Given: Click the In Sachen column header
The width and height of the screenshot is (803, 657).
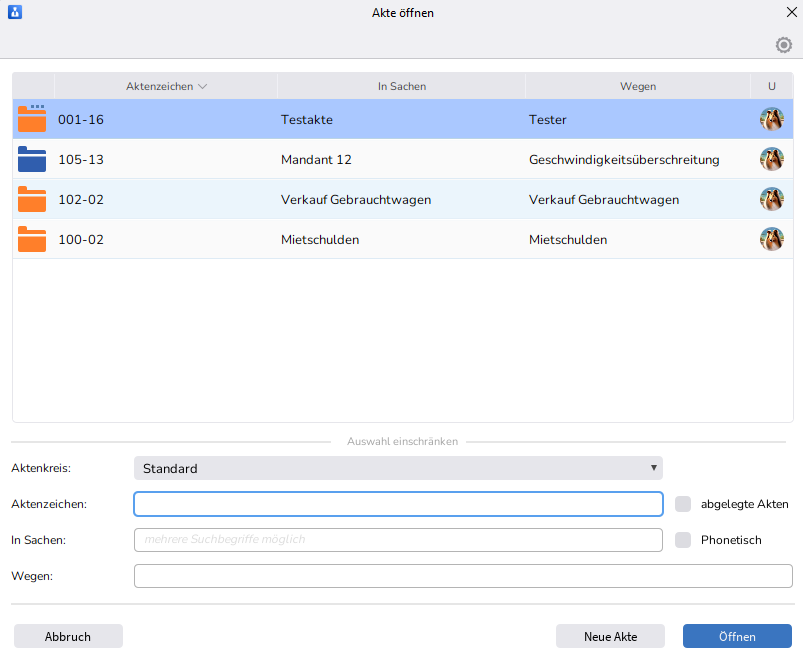Looking at the screenshot, I should tap(401, 86).
